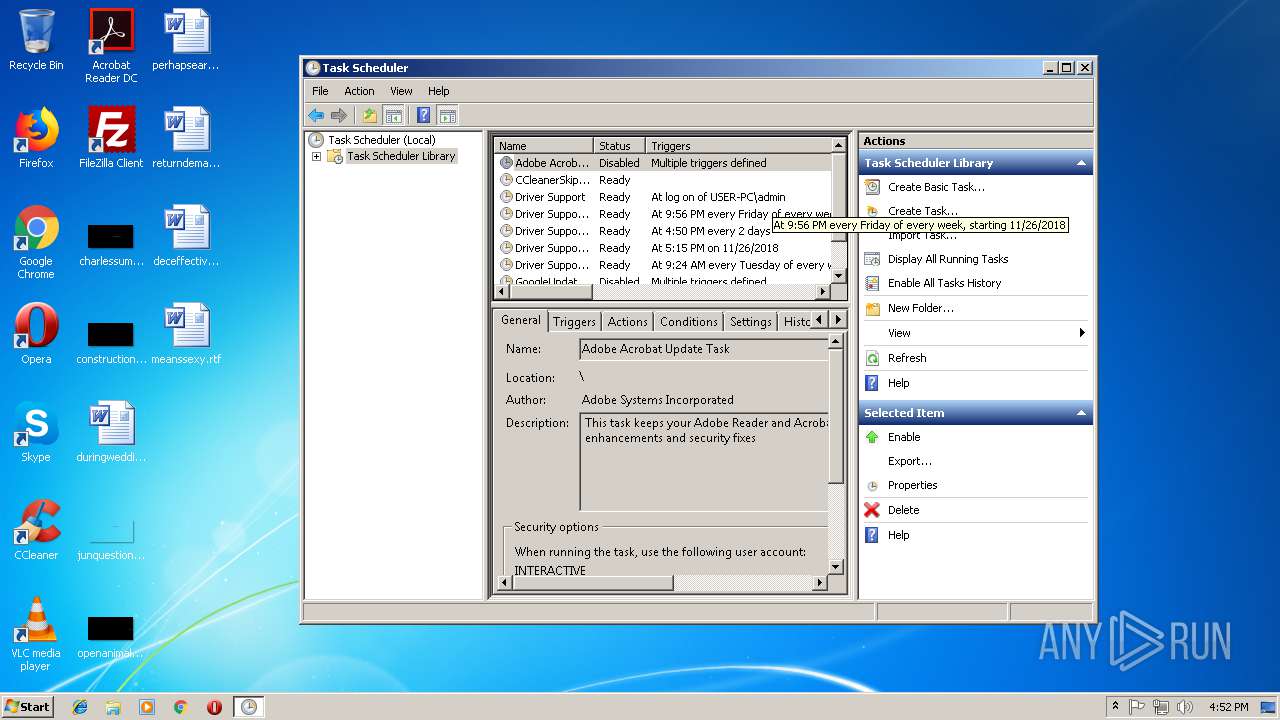
Task: Open the File menu
Action: point(320,91)
